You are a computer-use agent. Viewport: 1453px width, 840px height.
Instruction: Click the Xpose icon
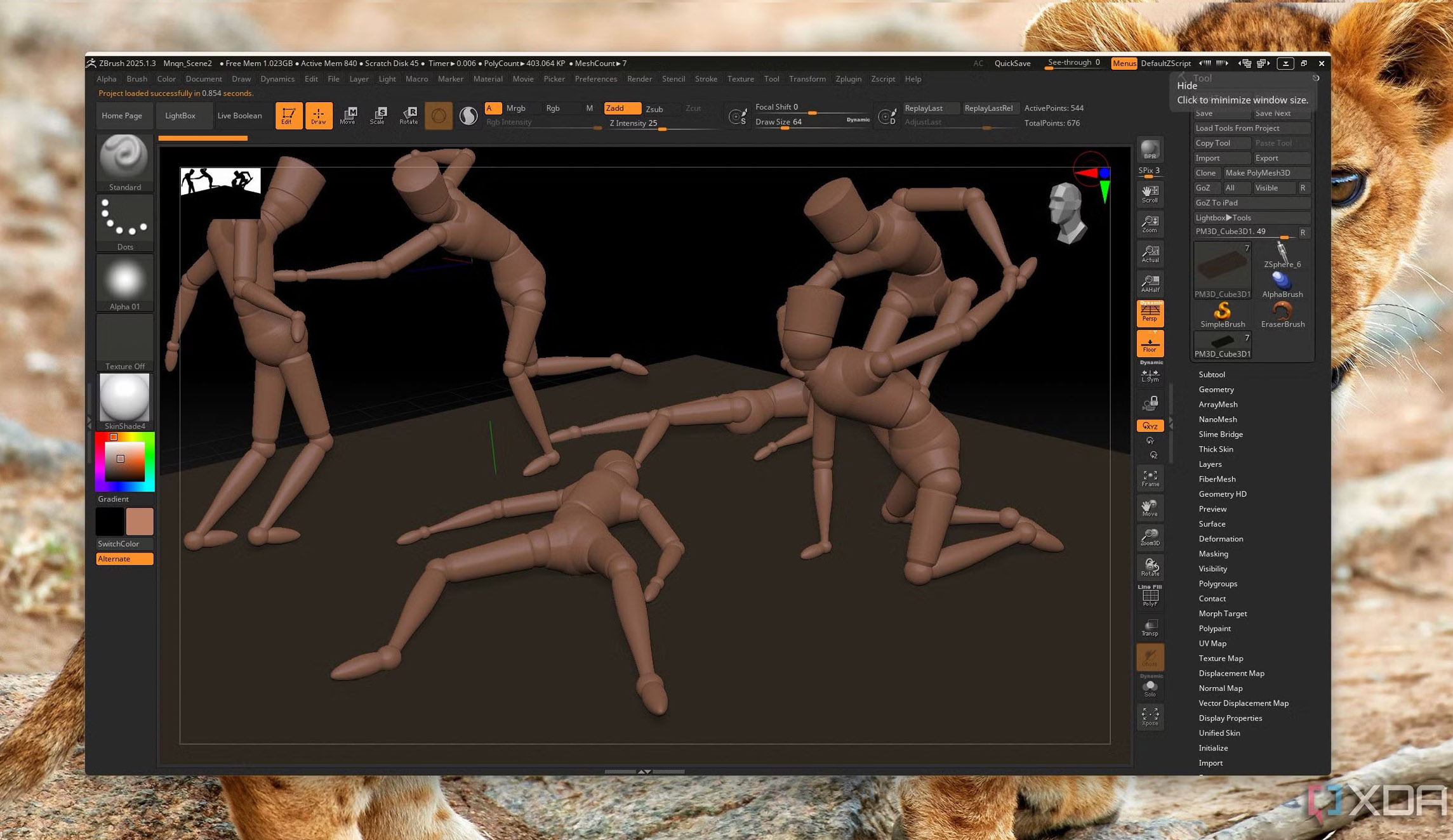point(1150,717)
